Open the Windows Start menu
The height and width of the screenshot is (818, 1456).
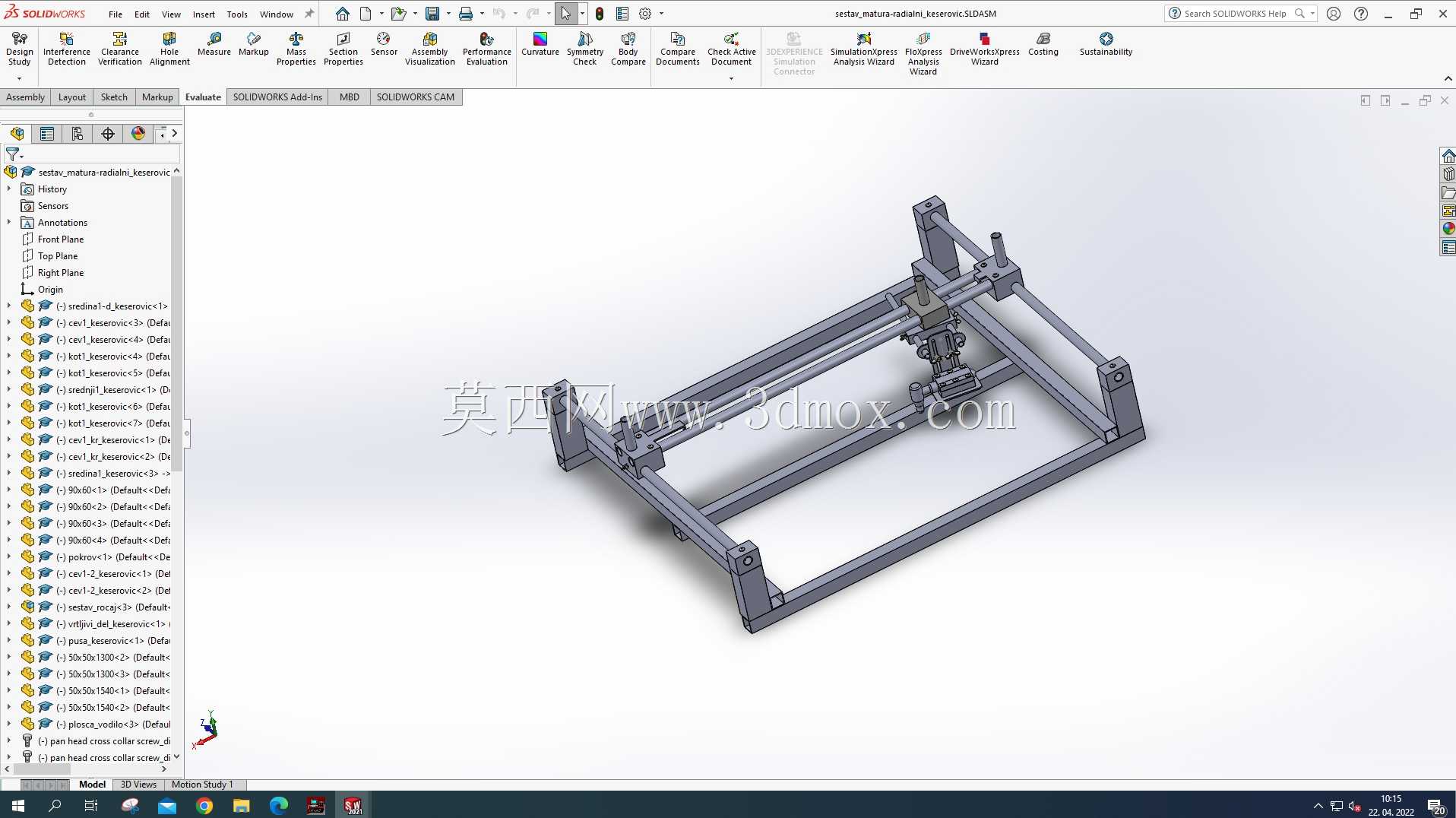point(18,805)
